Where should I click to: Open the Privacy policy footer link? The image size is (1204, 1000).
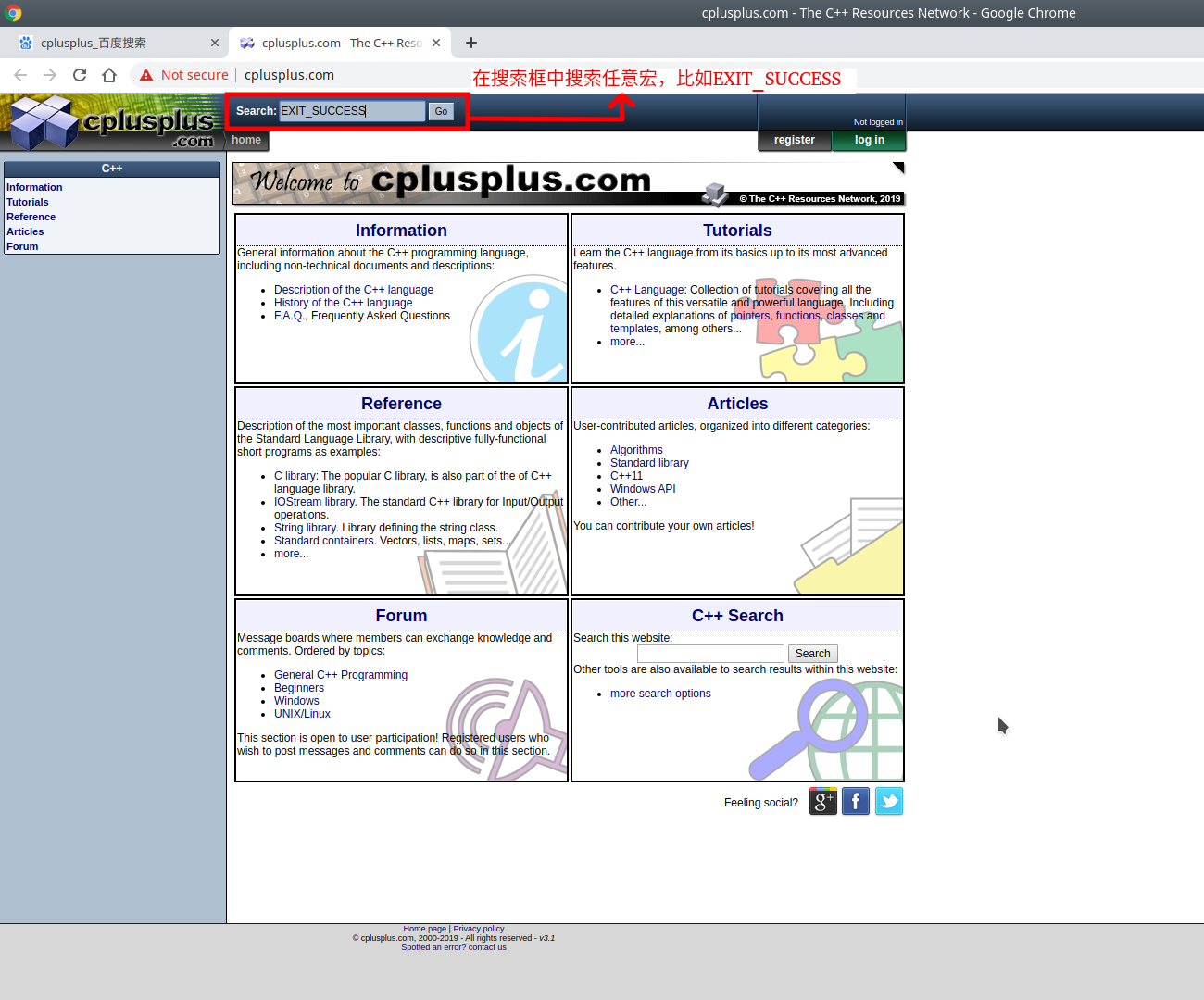[479, 929]
